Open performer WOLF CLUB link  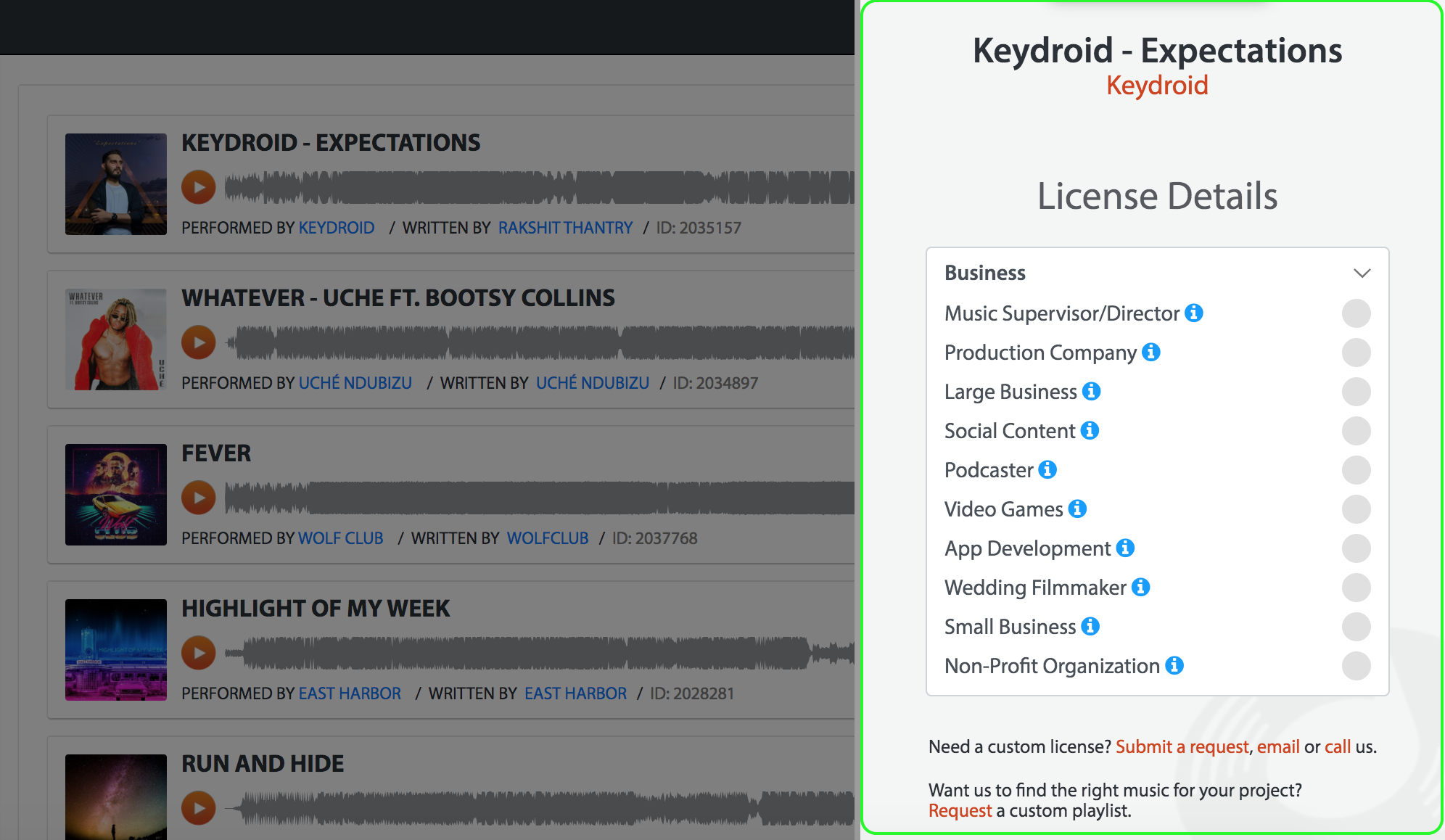(x=341, y=538)
